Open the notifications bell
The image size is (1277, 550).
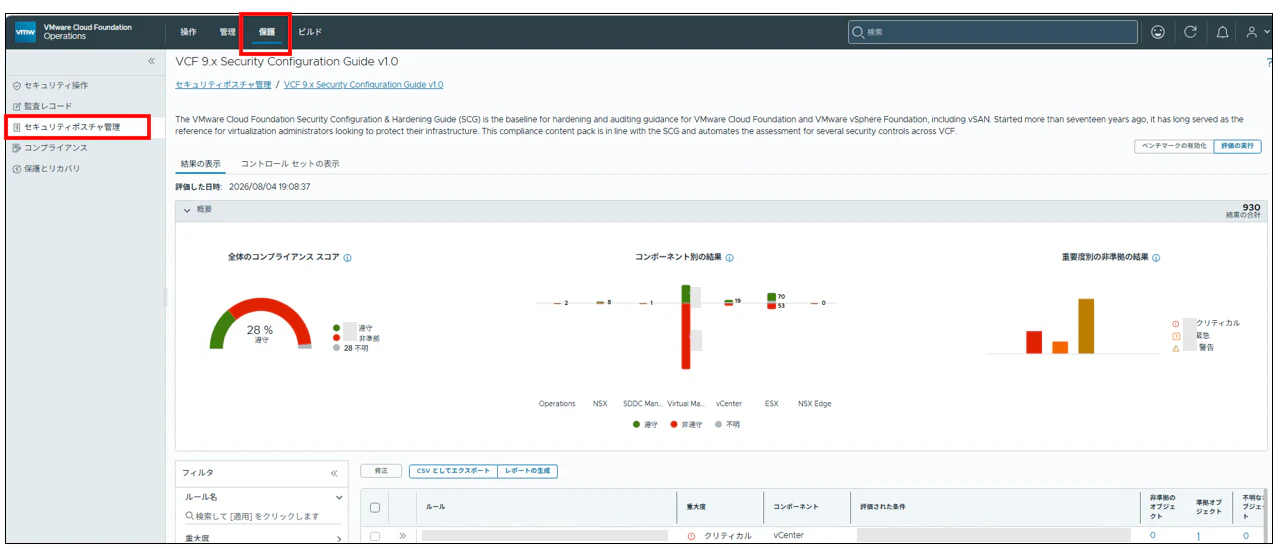(x=1222, y=32)
